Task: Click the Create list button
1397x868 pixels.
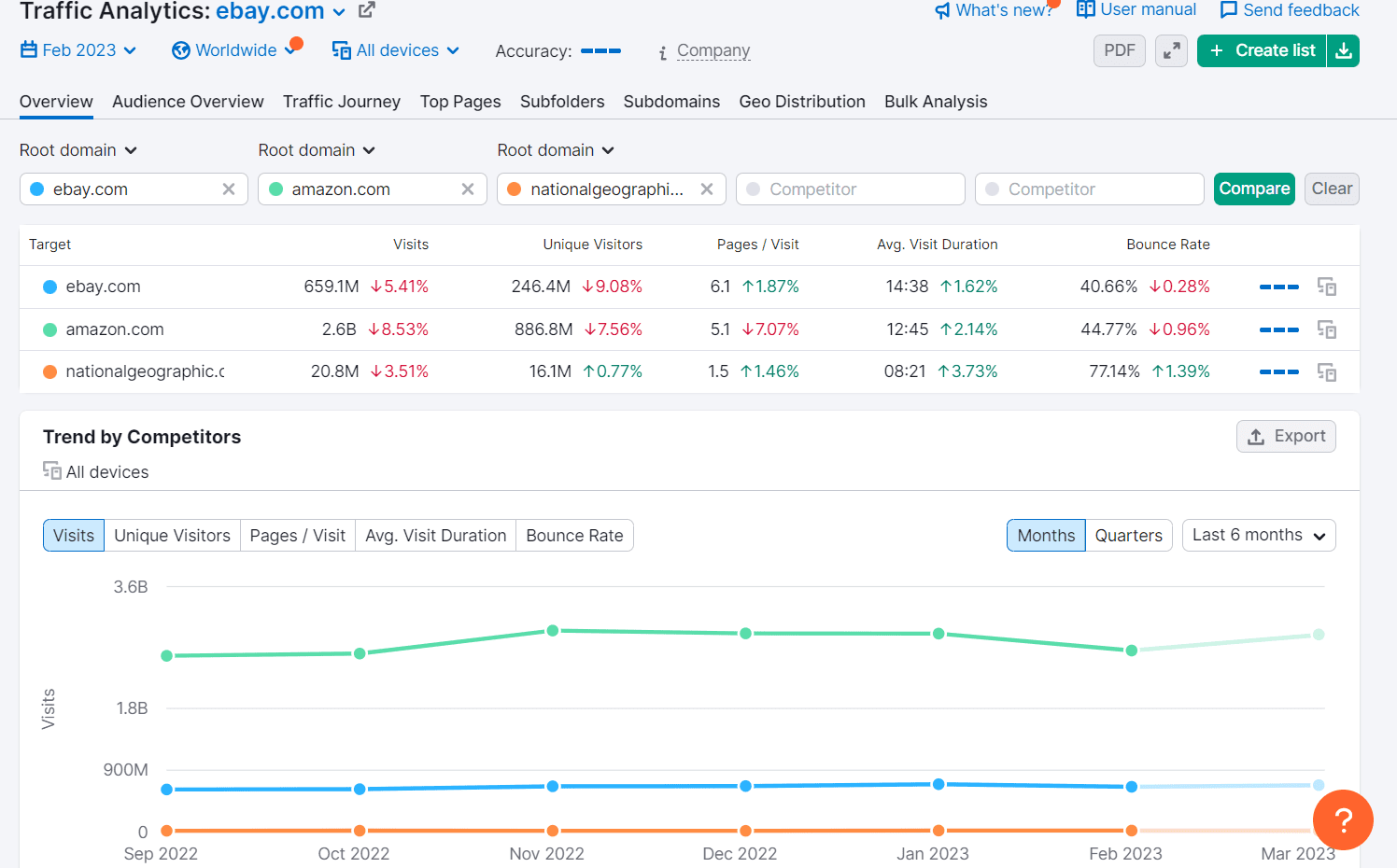Action: point(1262,50)
